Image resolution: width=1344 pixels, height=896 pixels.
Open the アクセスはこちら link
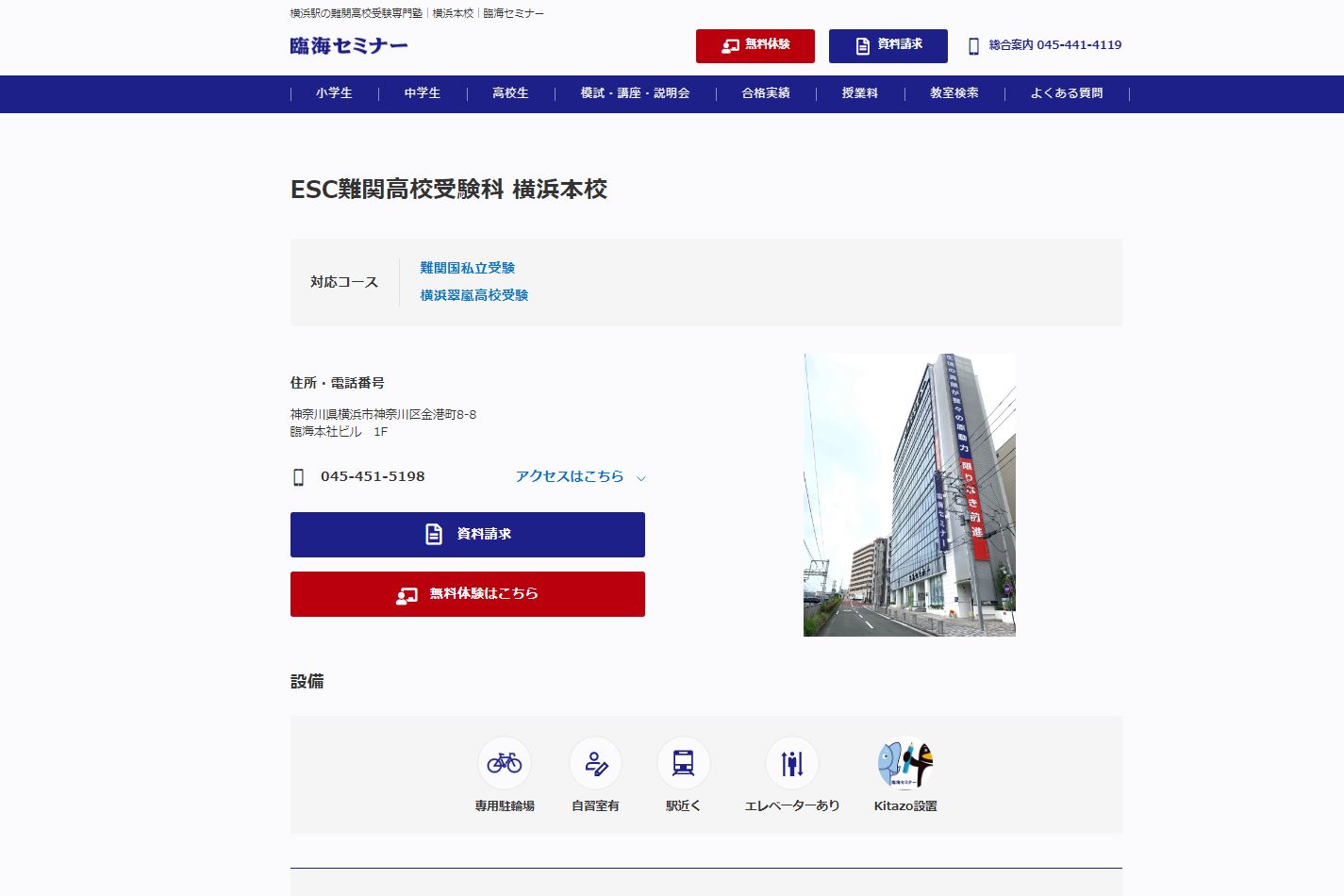[570, 476]
